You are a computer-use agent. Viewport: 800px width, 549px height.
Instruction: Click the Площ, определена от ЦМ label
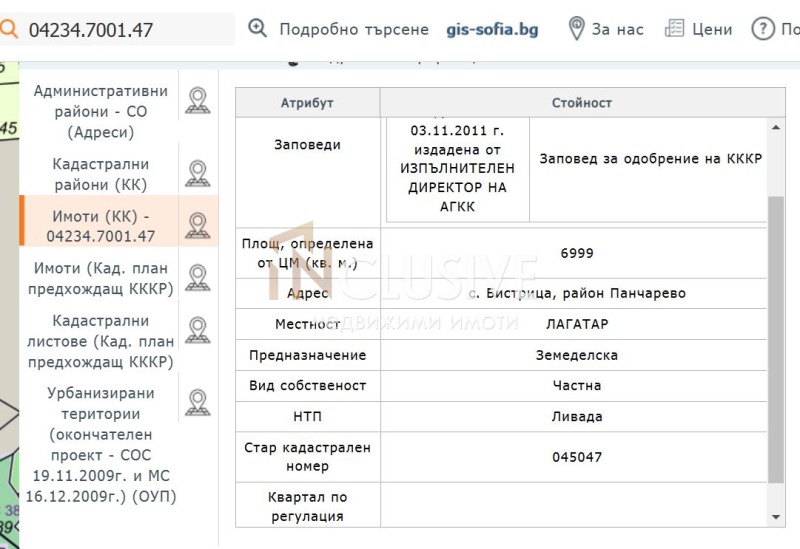307,253
